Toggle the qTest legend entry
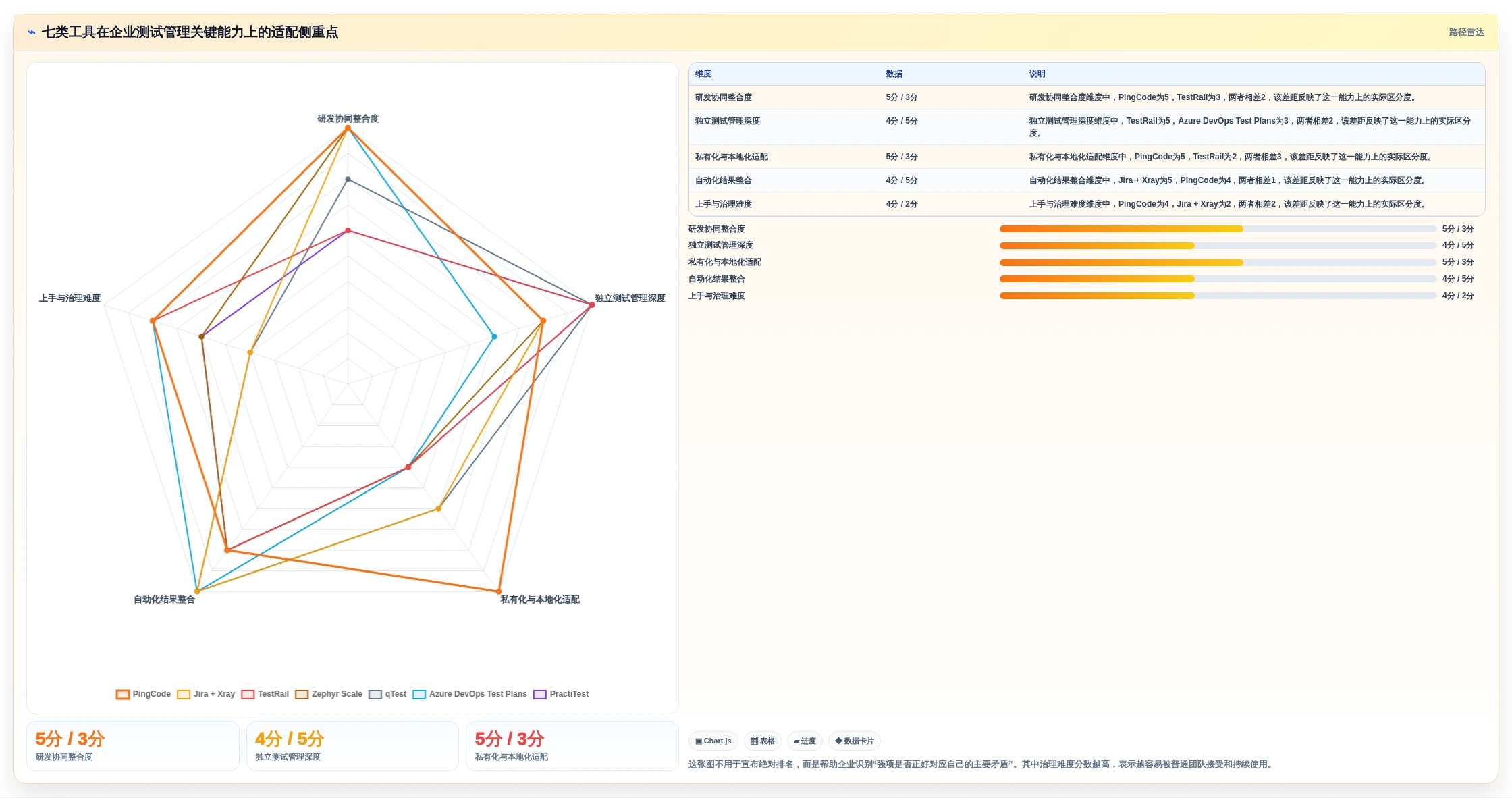 coord(387,694)
